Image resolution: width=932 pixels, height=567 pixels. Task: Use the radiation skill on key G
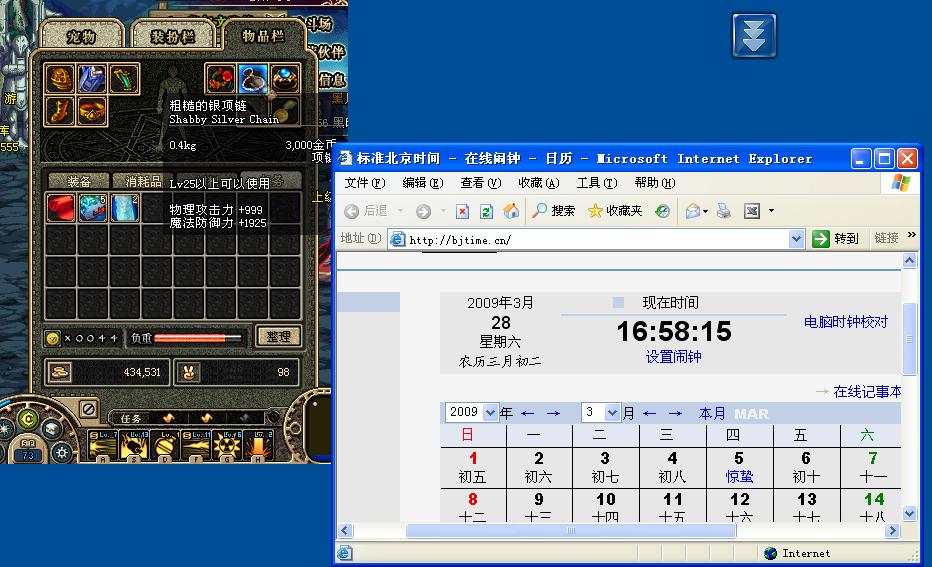[x=227, y=445]
